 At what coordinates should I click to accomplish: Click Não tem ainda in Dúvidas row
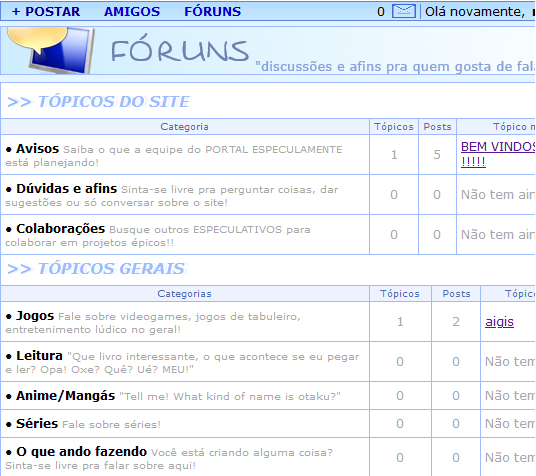(498, 195)
